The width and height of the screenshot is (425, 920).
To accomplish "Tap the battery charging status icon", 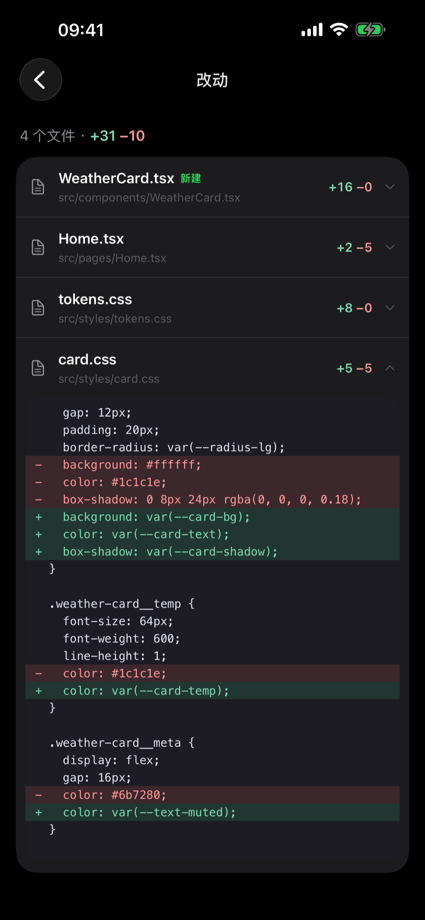I will pos(370,30).
